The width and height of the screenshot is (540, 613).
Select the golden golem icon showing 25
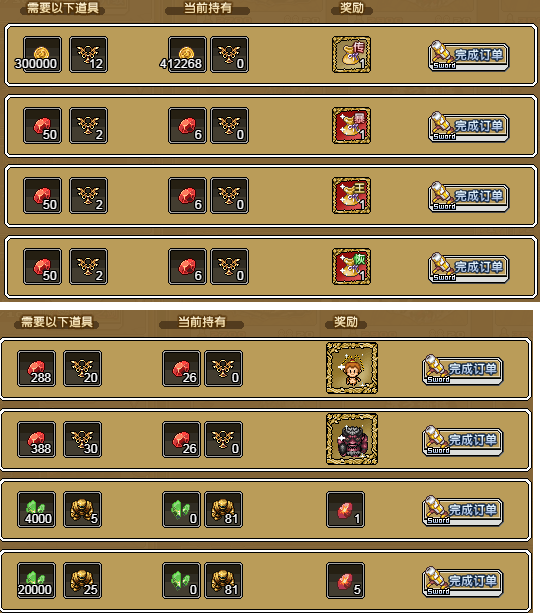[83, 581]
